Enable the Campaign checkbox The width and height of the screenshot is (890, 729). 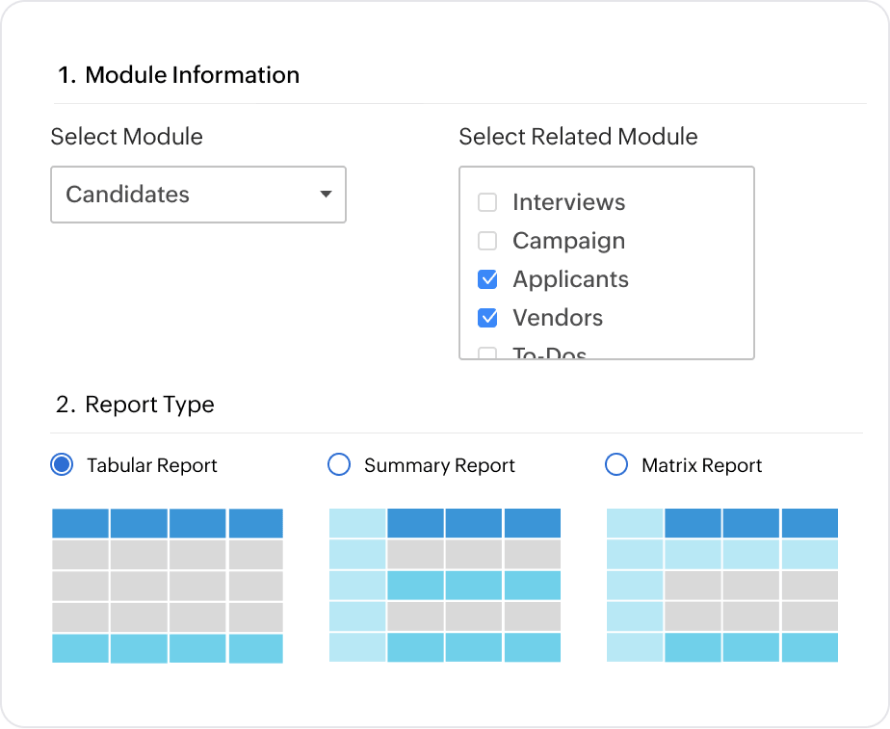(487, 241)
